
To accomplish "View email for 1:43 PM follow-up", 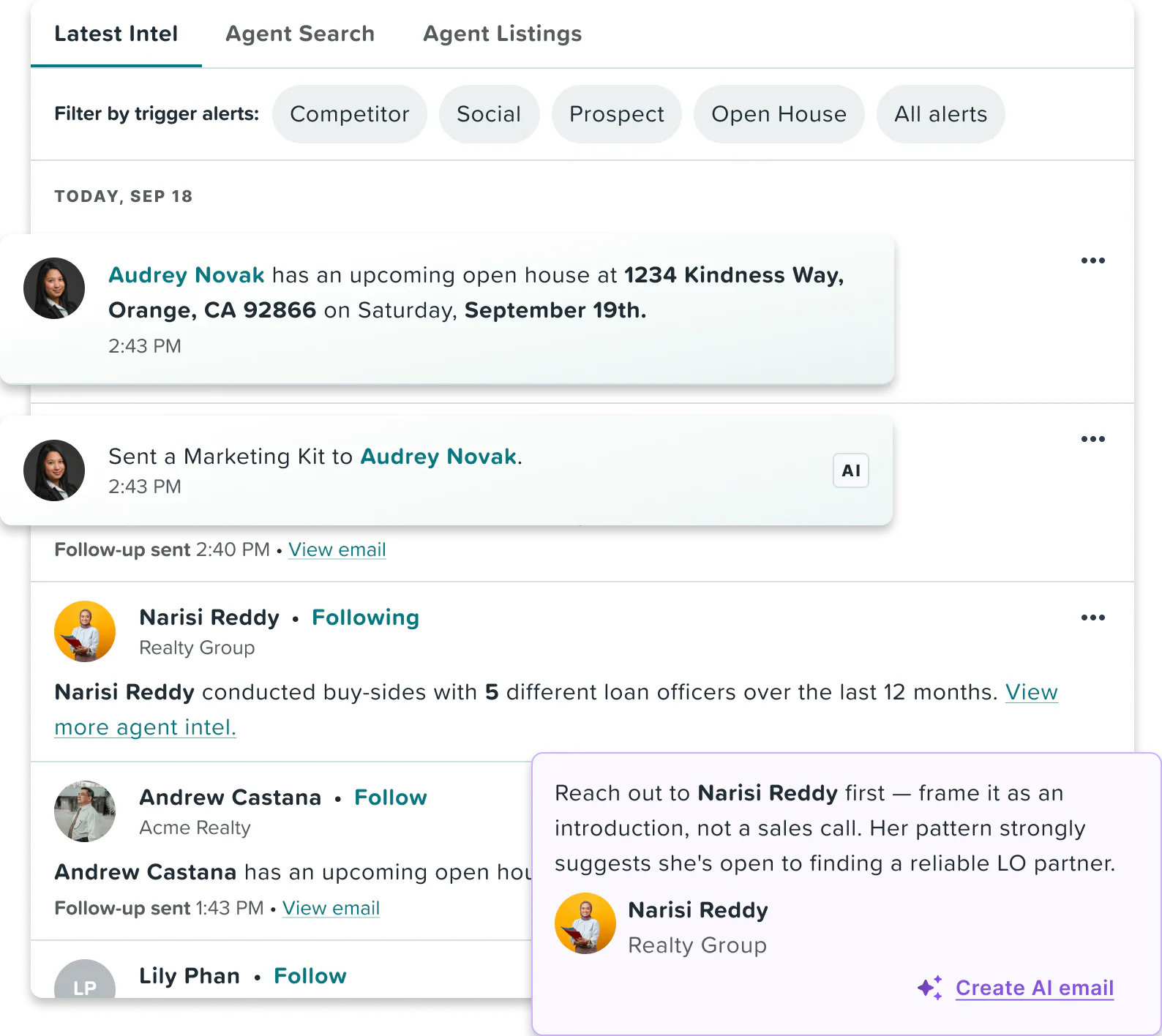I will pos(331,908).
